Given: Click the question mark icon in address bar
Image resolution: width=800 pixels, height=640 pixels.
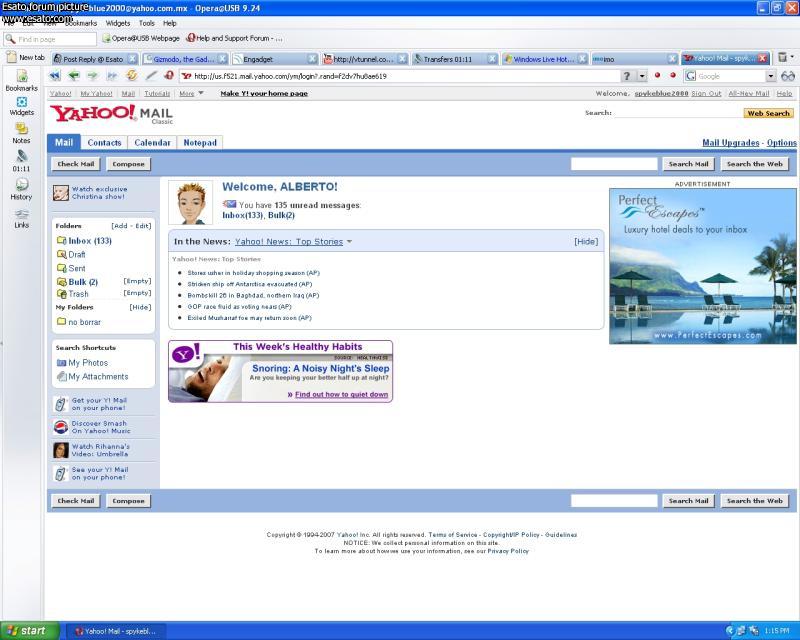Looking at the screenshot, I should pos(627,76).
